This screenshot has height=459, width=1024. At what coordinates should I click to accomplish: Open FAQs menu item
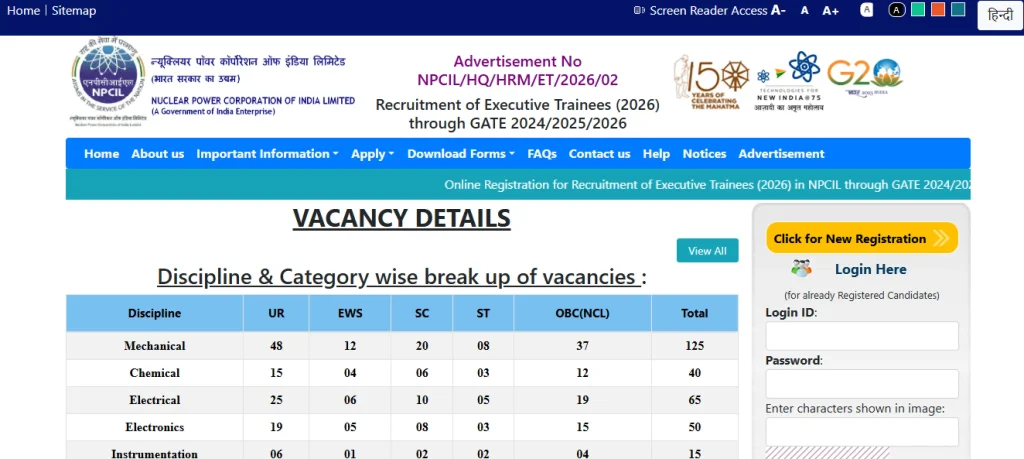[542, 154]
